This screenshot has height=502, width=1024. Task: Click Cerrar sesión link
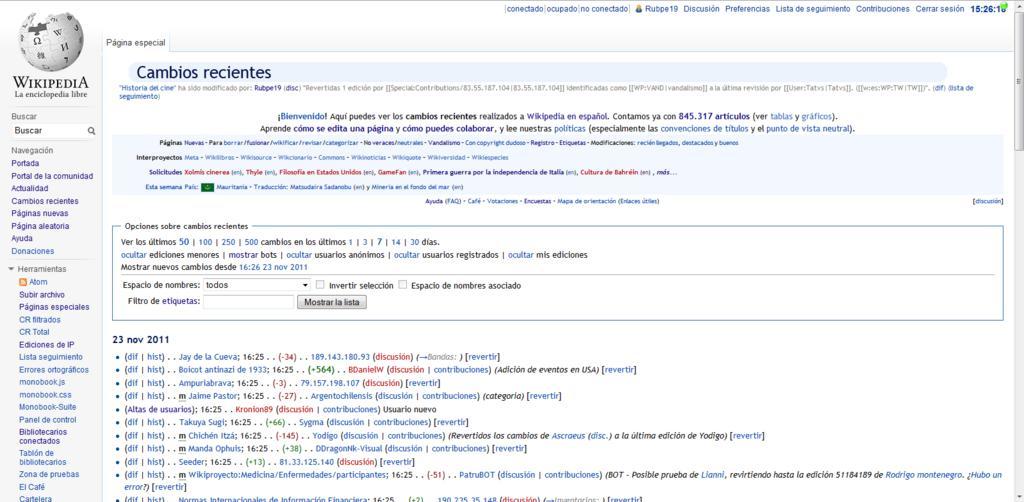click(940, 9)
